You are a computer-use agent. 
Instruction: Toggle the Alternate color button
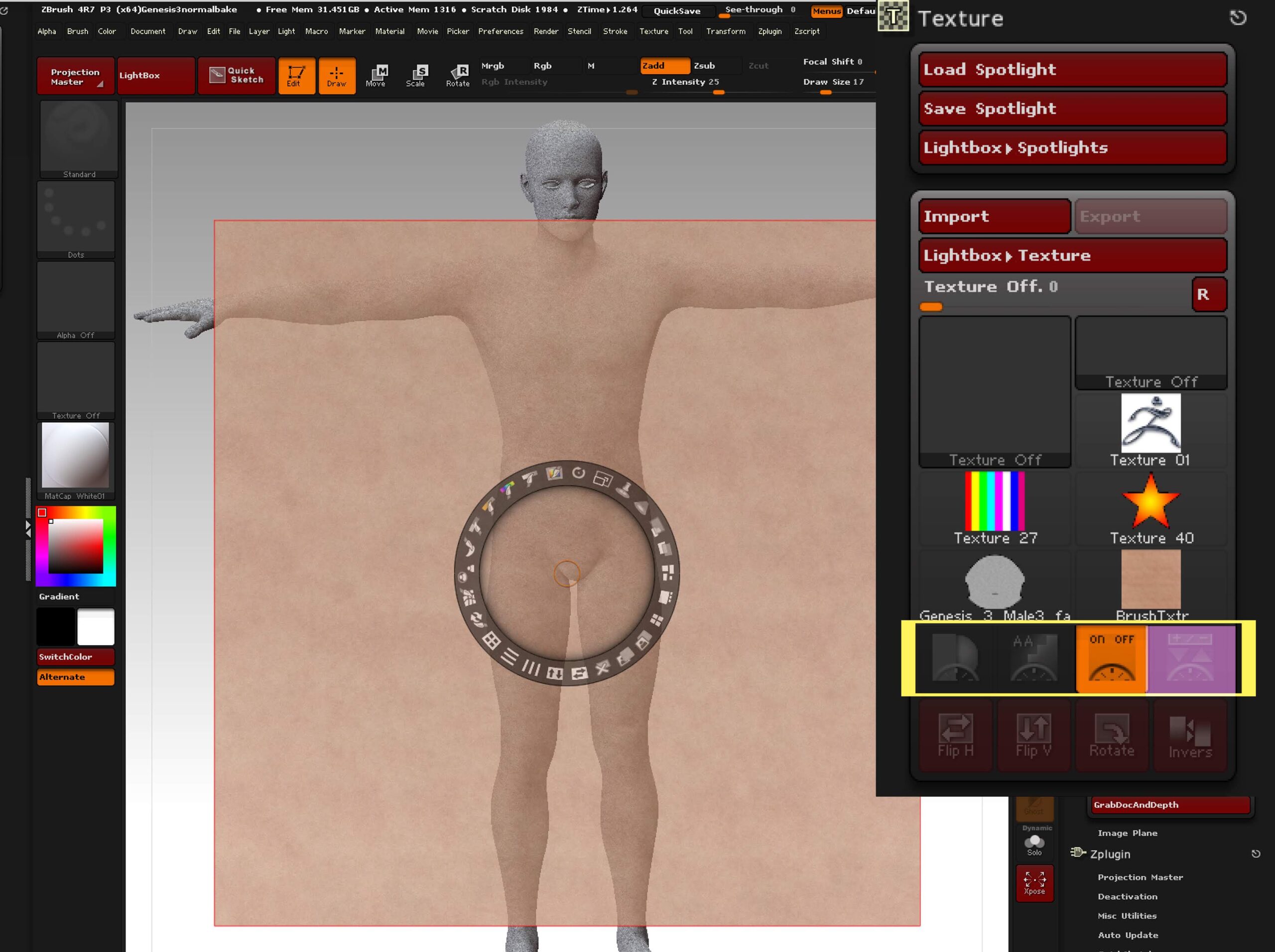pyautogui.click(x=76, y=677)
